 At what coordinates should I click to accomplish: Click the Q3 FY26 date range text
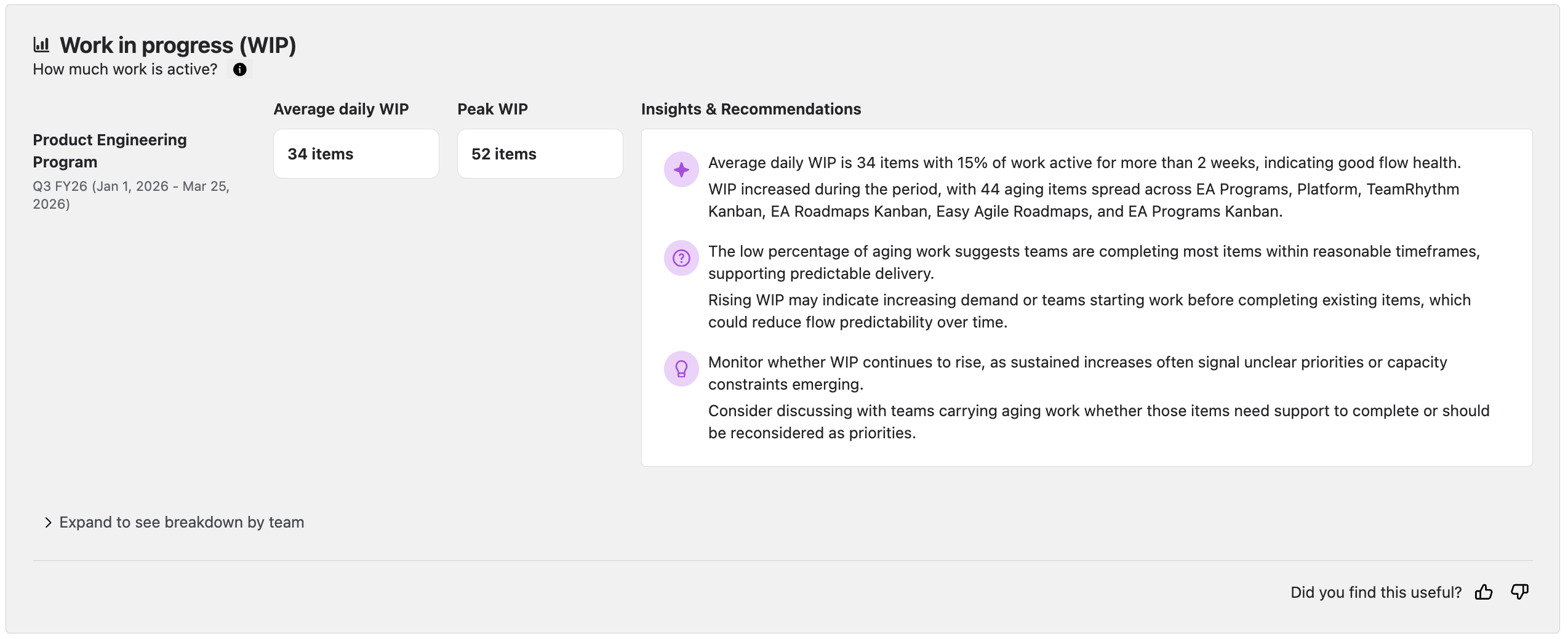130,195
